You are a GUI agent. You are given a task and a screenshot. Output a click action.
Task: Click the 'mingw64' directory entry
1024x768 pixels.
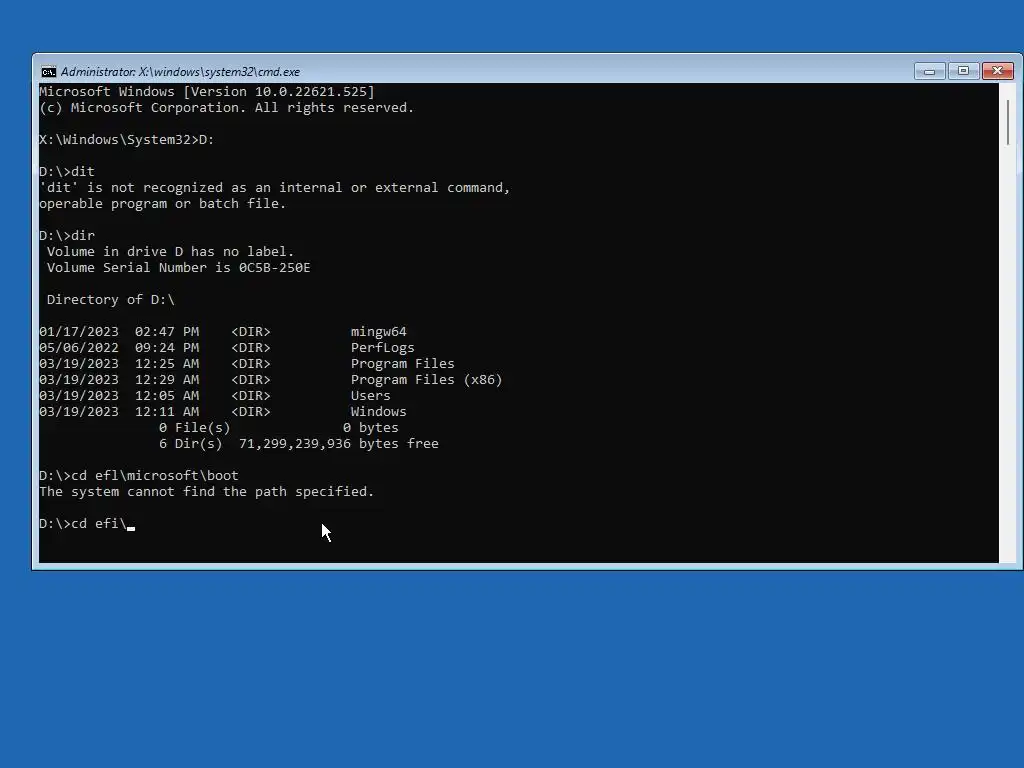[x=378, y=332]
